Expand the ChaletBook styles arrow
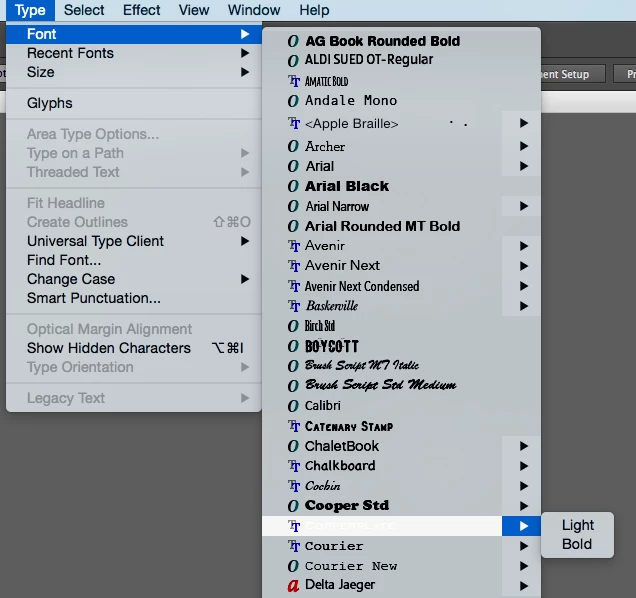The height and width of the screenshot is (598, 636). [x=524, y=446]
